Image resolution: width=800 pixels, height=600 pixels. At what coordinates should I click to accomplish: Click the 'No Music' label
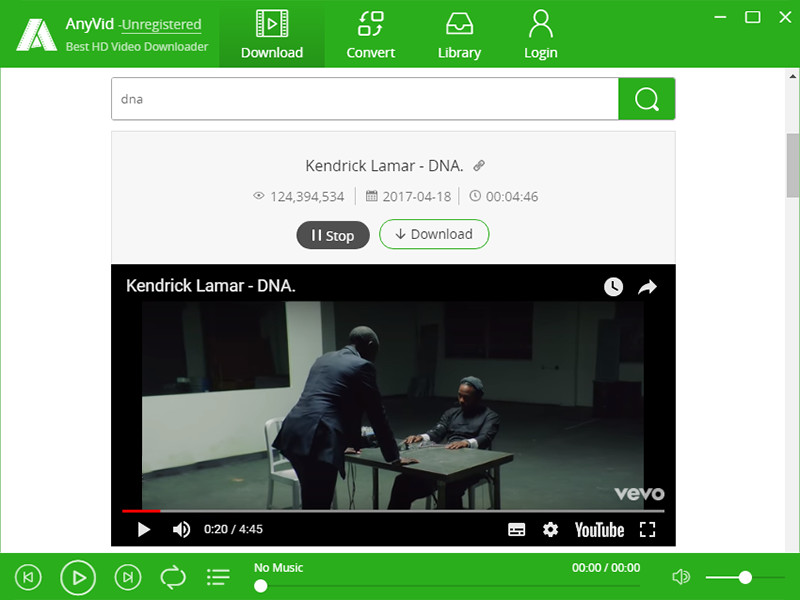[x=279, y=567]
